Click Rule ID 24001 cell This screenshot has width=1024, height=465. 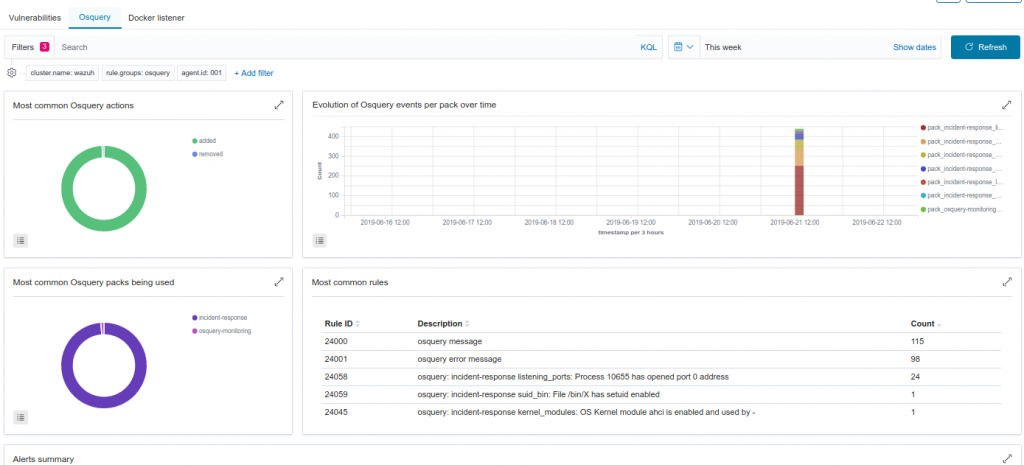click(334, 359)
